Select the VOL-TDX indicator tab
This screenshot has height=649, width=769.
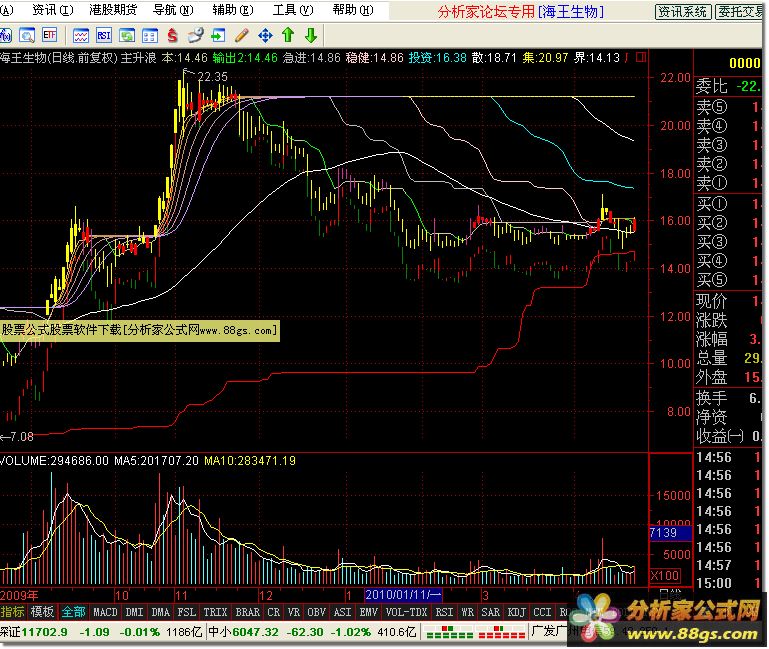(407, 612)
